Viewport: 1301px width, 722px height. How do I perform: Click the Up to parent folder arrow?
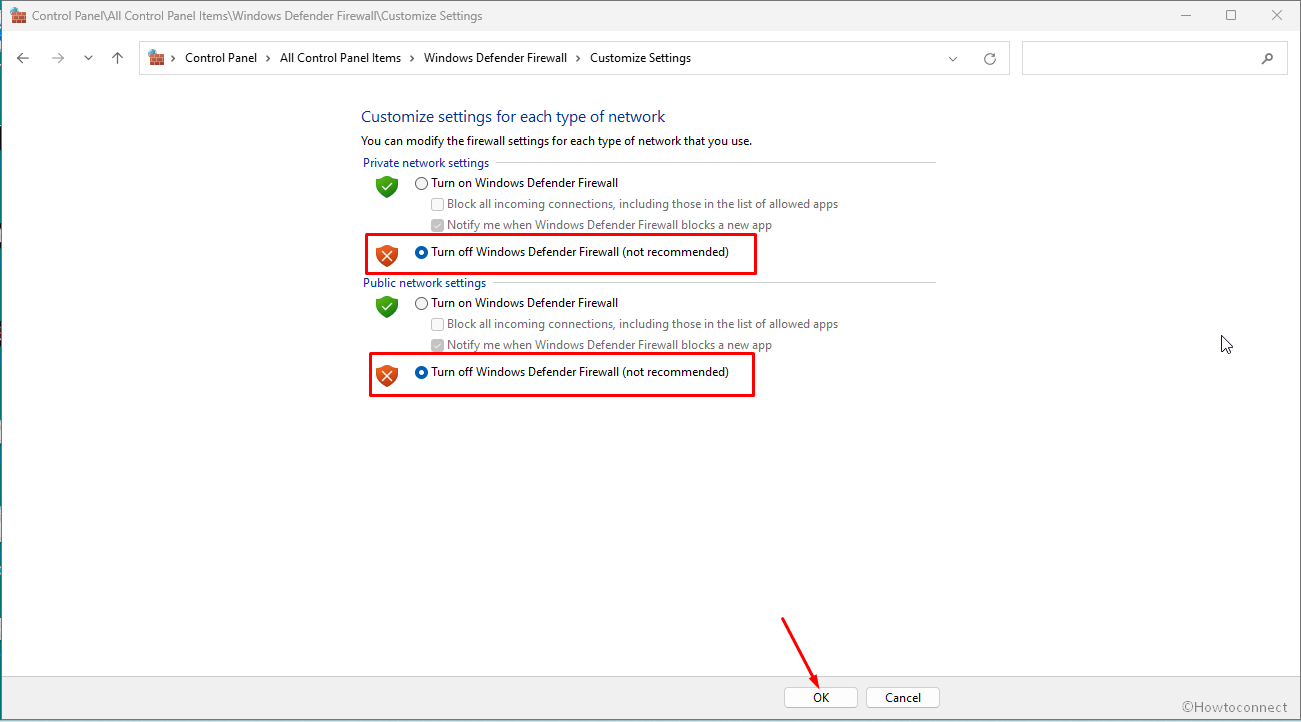coord(117,58)
